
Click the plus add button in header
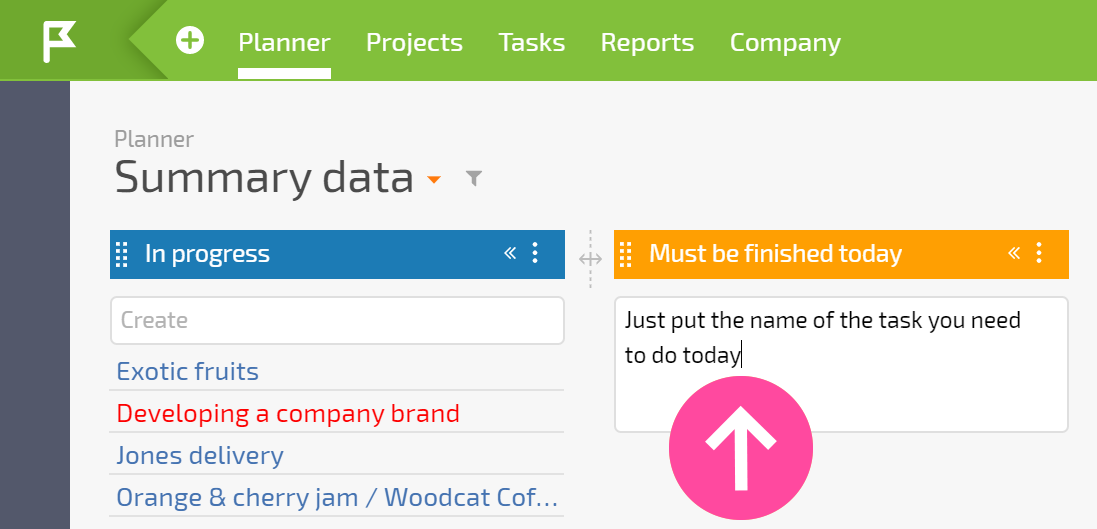click(190, 41)
